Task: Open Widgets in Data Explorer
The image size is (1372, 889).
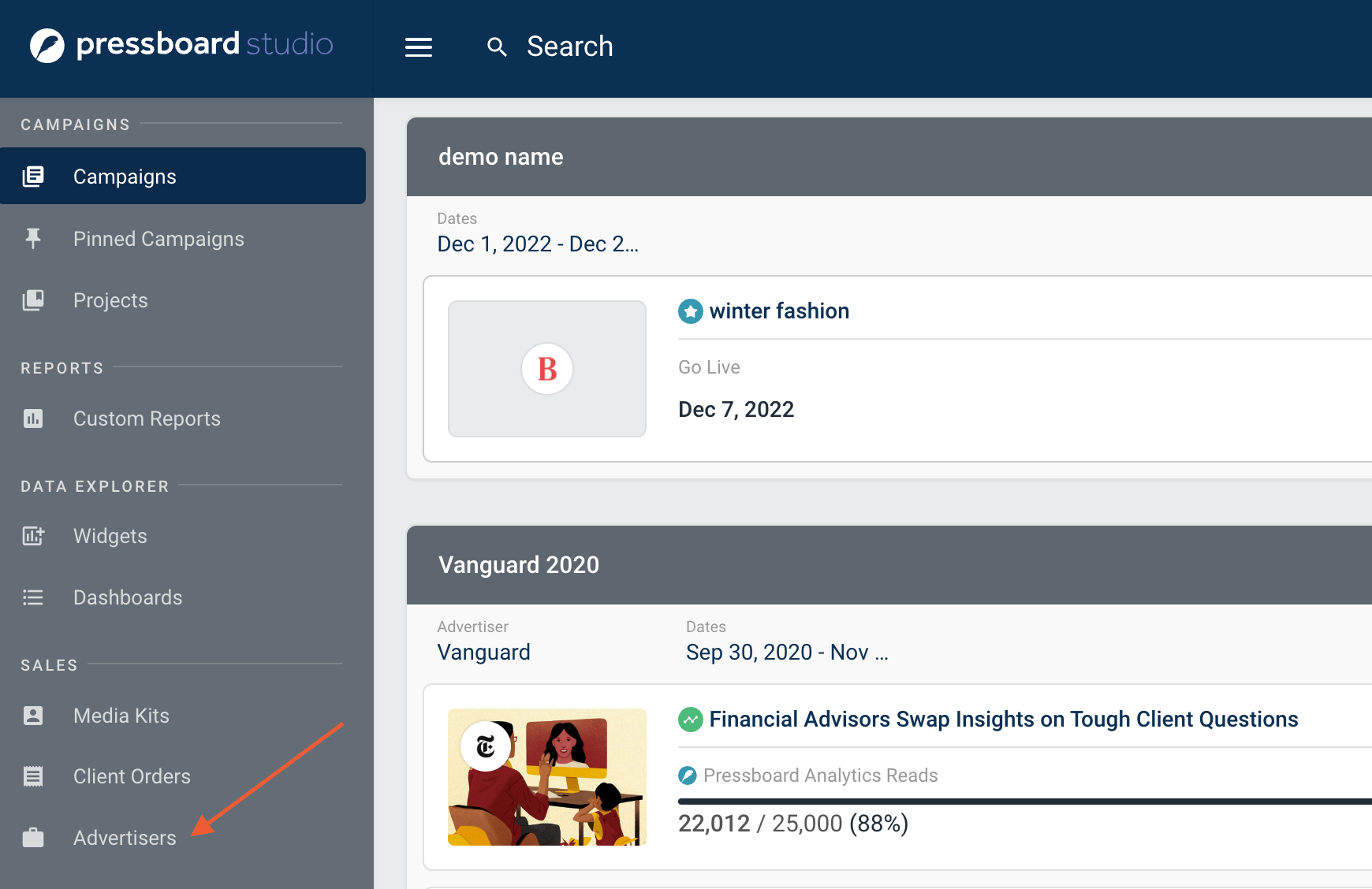Action: (x=110, y=536)
